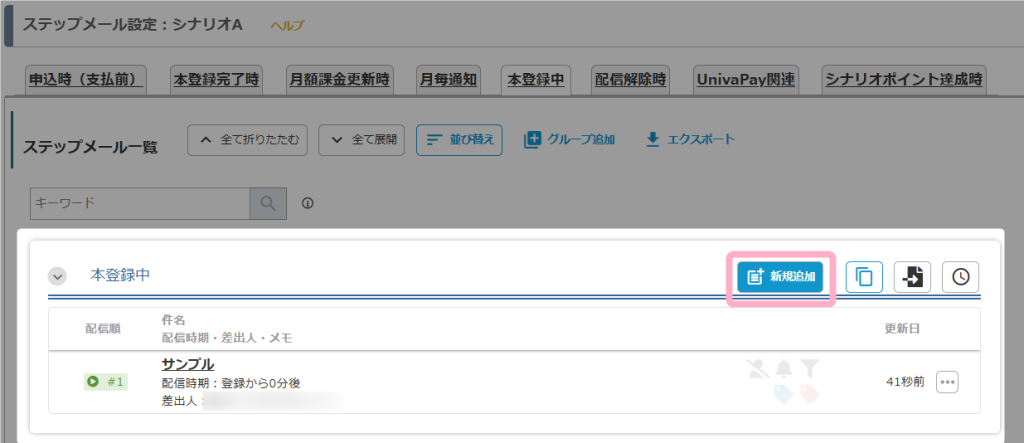Open the ヘルプ link
1024x443 pixels.
tap(287, 25)
